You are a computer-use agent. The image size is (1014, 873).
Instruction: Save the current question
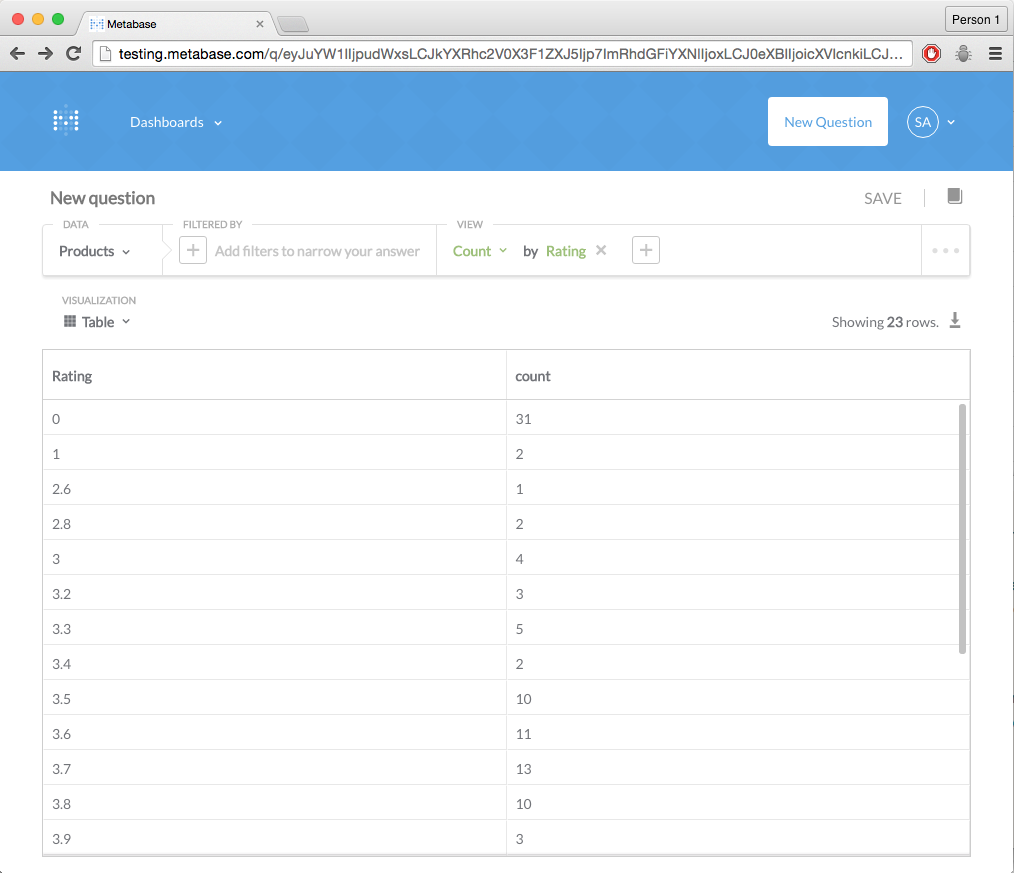882,198
